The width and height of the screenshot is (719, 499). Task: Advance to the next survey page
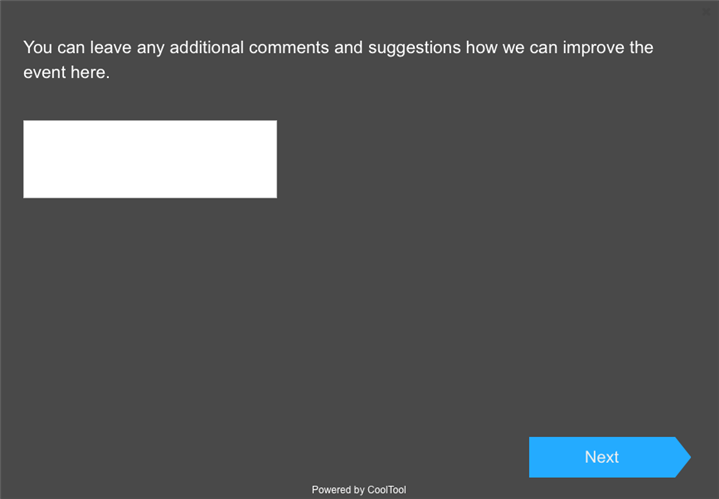pos(602,457)
